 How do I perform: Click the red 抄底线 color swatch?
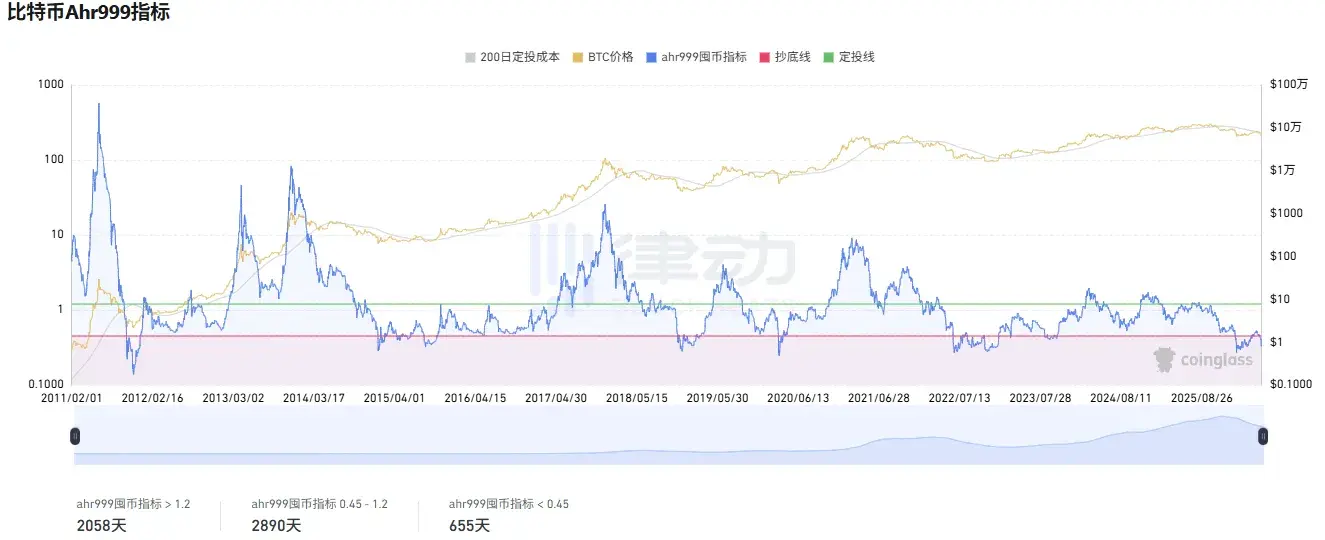(766, 57)
